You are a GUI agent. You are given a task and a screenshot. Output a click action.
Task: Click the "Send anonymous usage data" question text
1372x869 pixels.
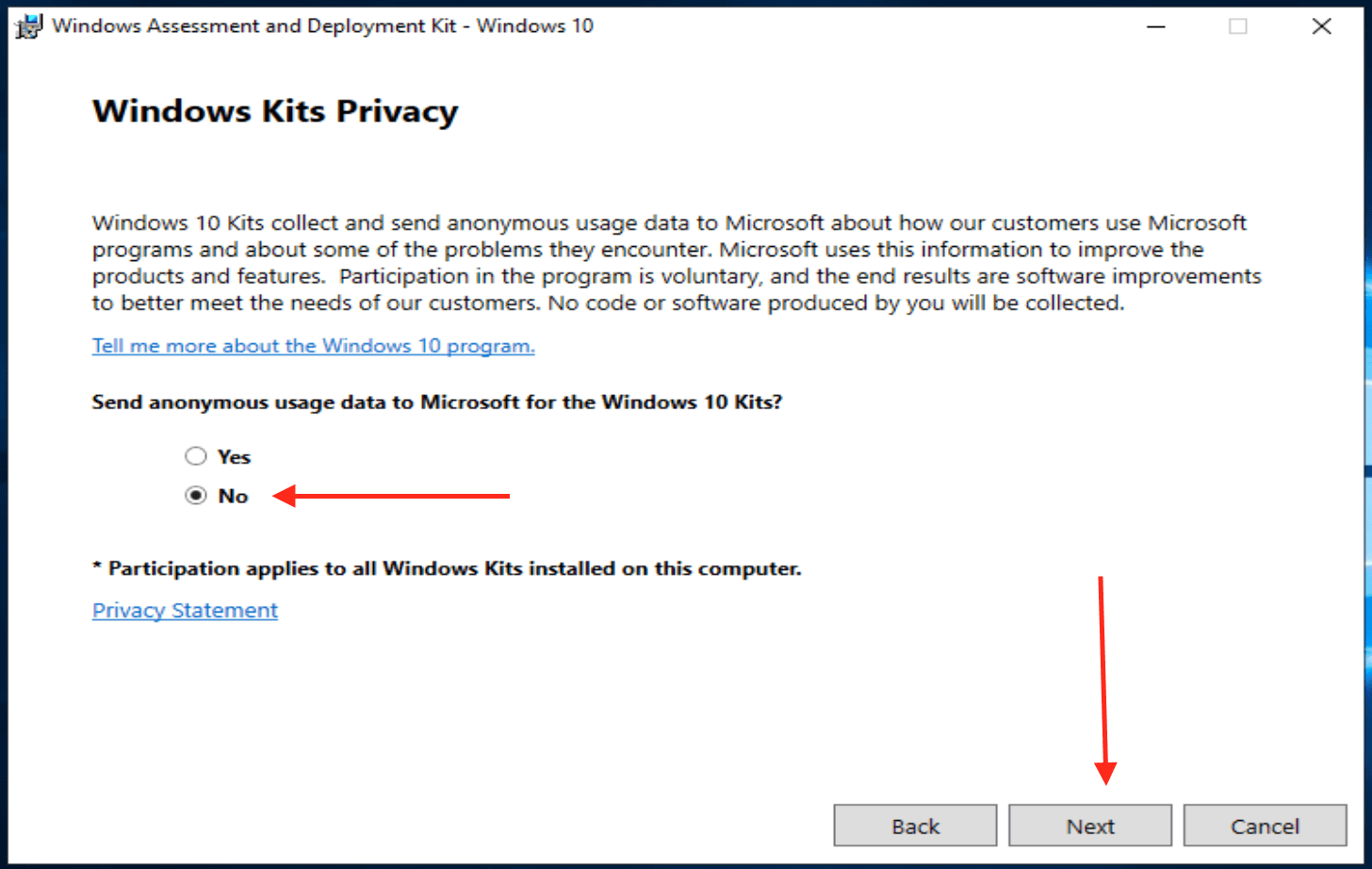(x=437, y=402)
